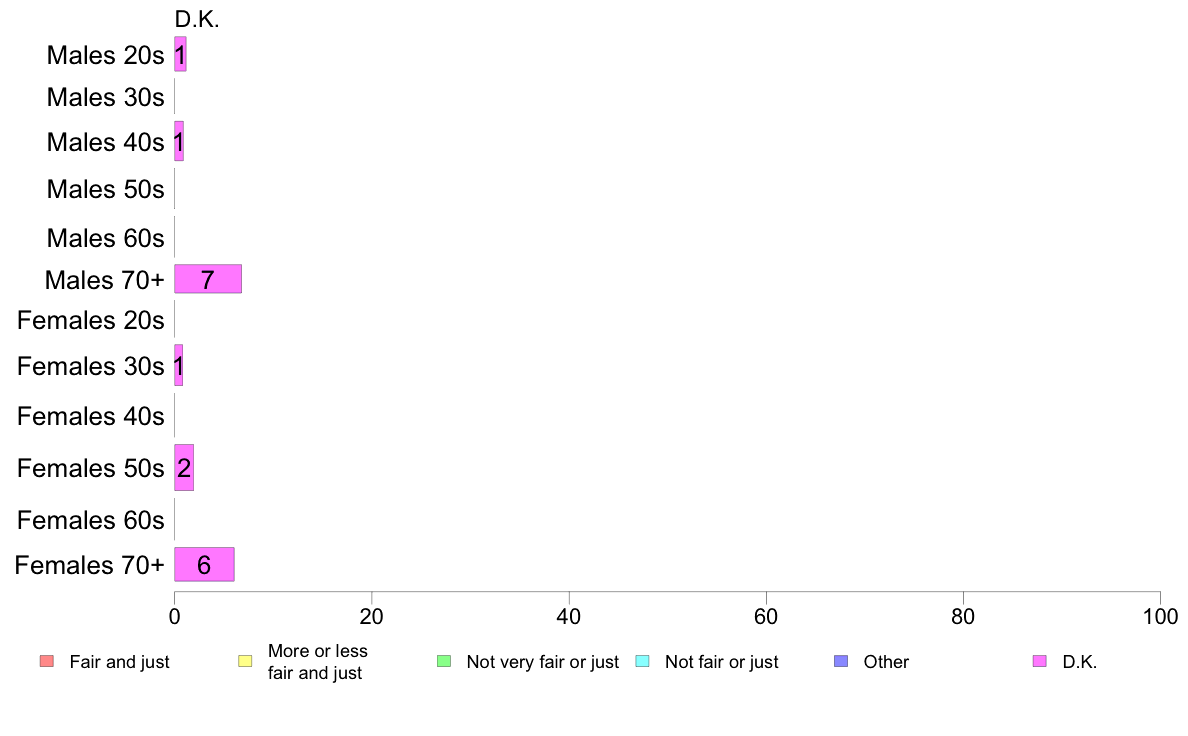Click the D.K. column header
The height and width of the screenshot is (736, 1188).
197,20
